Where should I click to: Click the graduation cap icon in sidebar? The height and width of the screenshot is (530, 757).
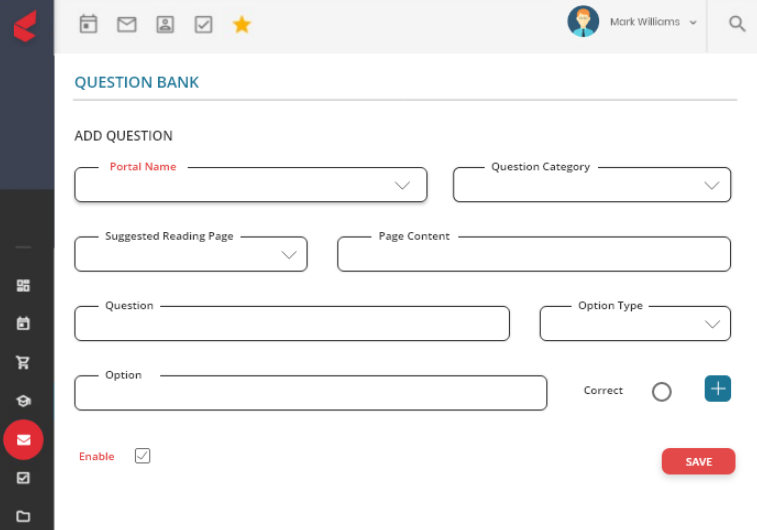click(23, 401)
